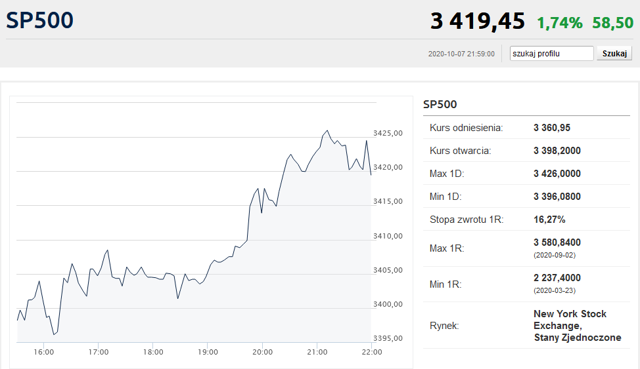The height and width of the screenshot is (369, 640).
Task: Click the 3 419,45 current price
Action: (x=477, y=21)
